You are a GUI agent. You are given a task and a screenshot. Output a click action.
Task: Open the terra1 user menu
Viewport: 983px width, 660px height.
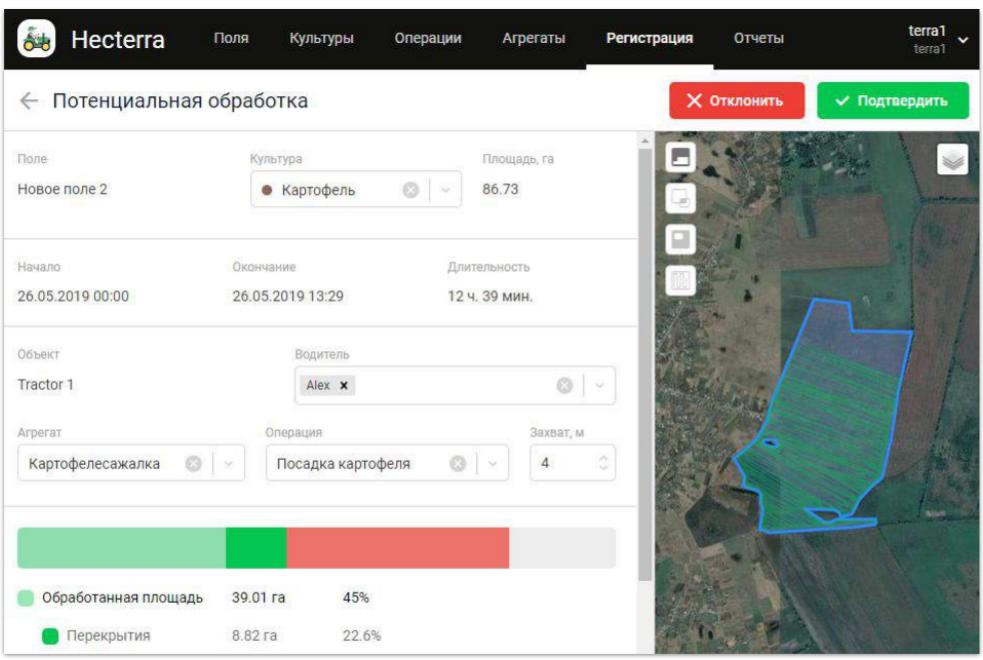click(x=937, y=39)
